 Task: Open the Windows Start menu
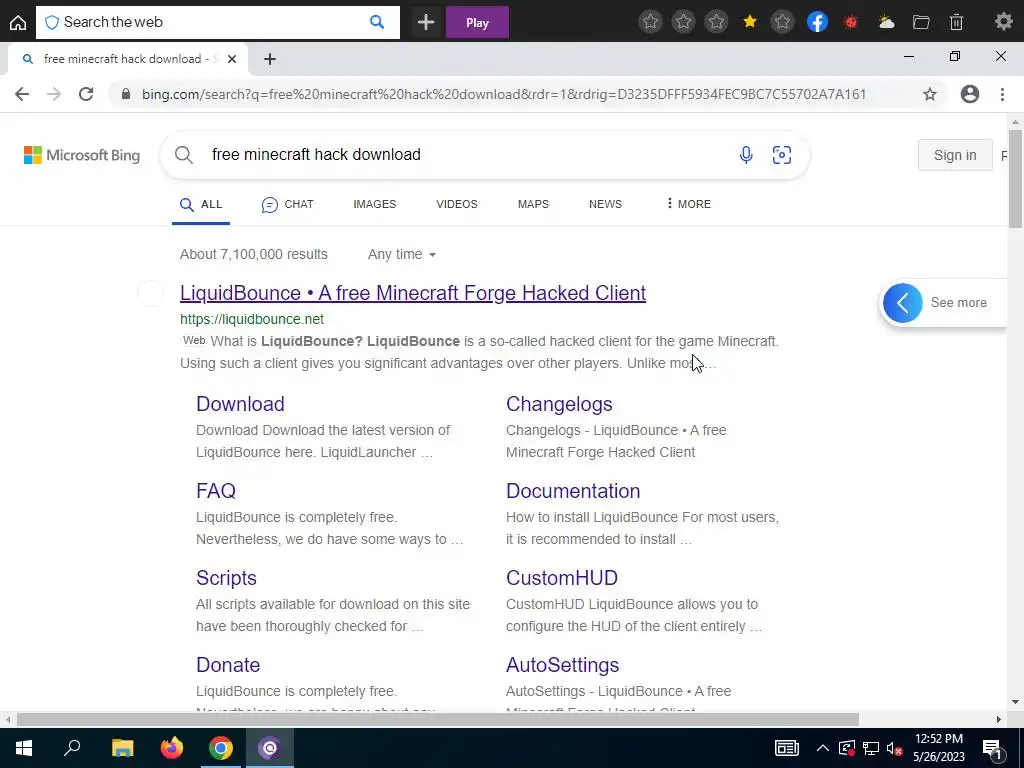24,748
